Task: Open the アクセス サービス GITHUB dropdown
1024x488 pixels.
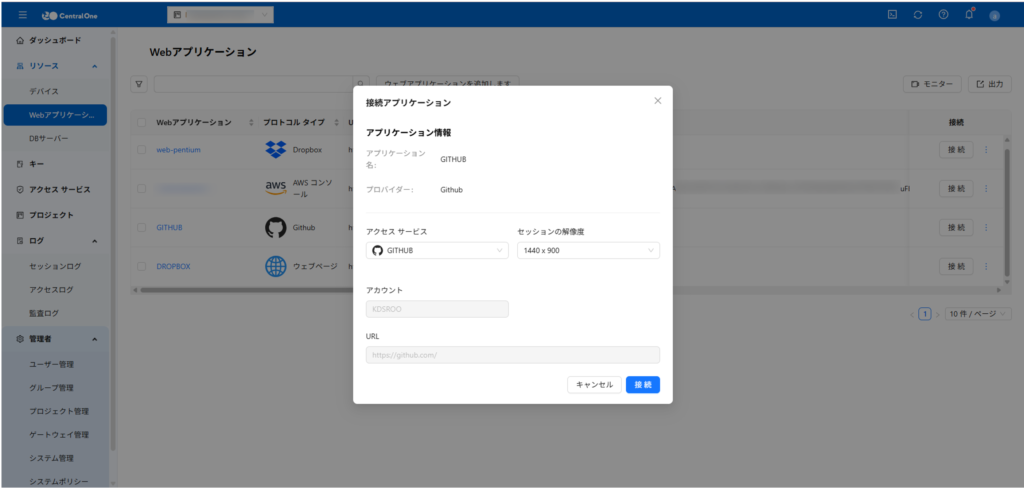Action: 437,250
